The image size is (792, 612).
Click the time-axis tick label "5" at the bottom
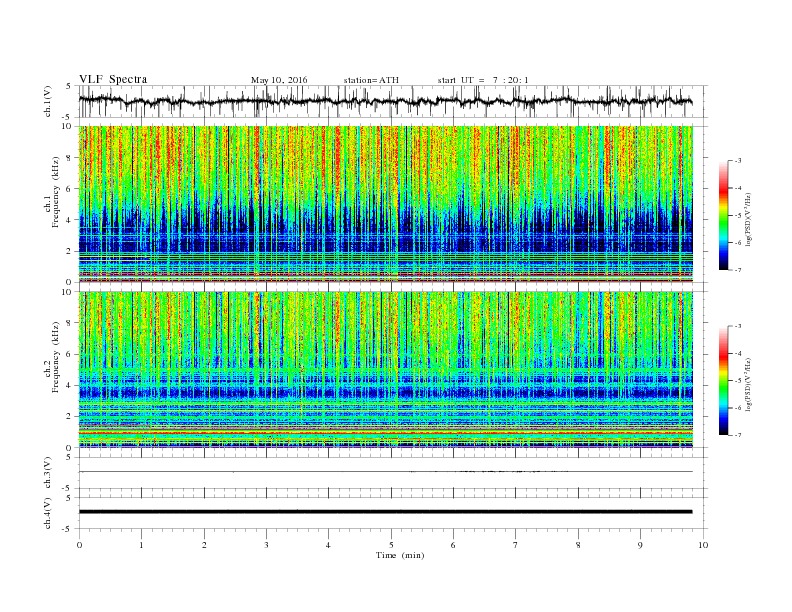(391, 545)
